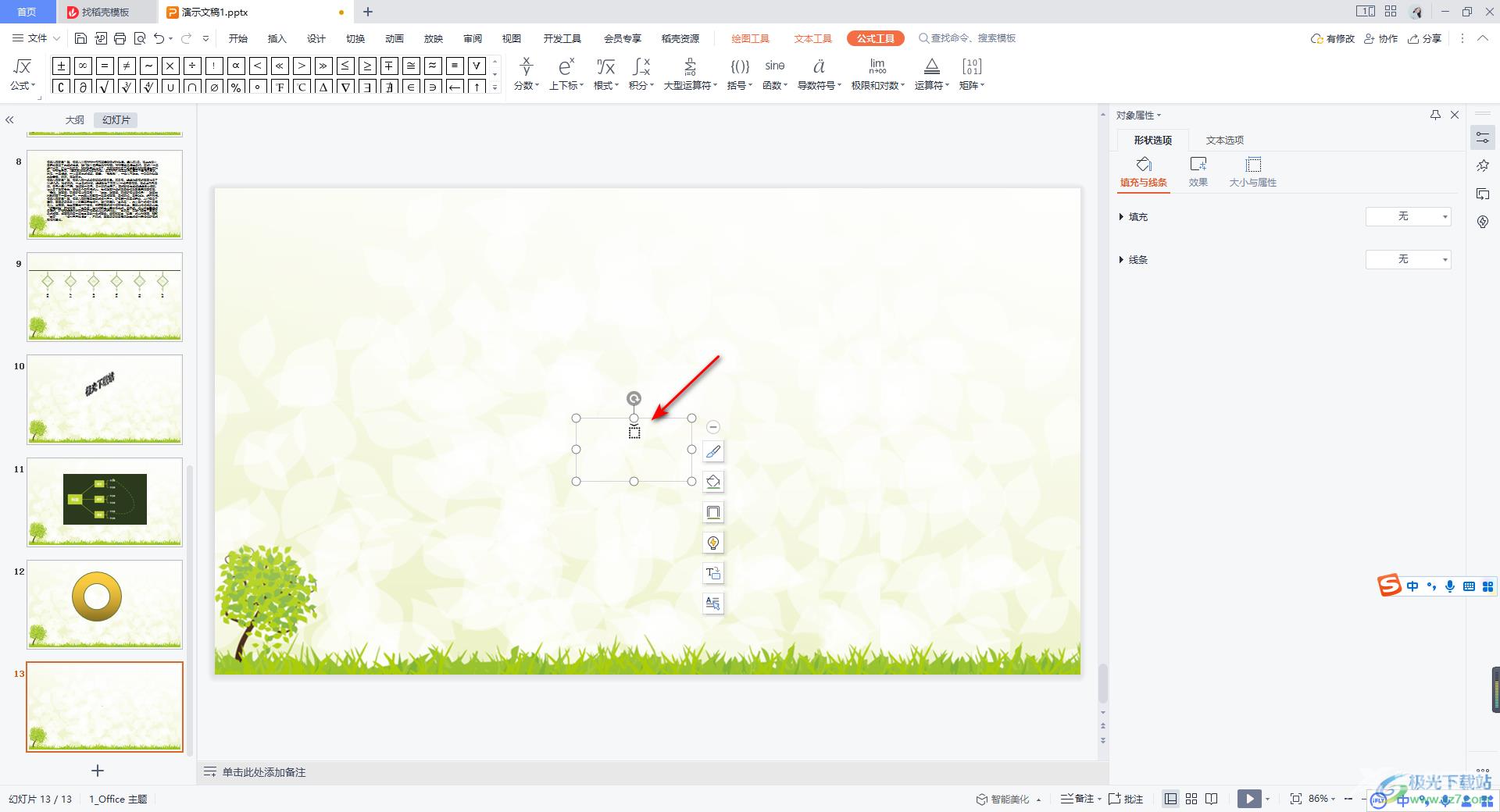Expand the 线条 section triangle
The width and height of the screenshot is (1500, 812).
pyautogui.click(x=1122, y=260)
